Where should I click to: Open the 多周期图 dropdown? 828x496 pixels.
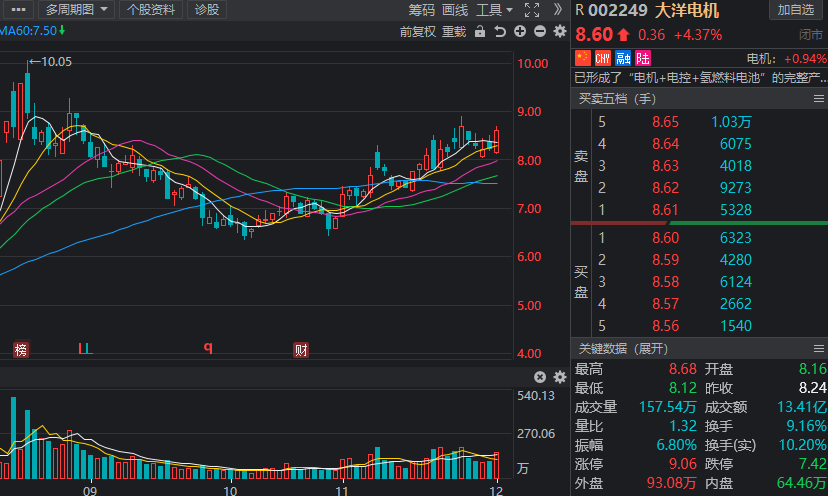coord(77,10)
